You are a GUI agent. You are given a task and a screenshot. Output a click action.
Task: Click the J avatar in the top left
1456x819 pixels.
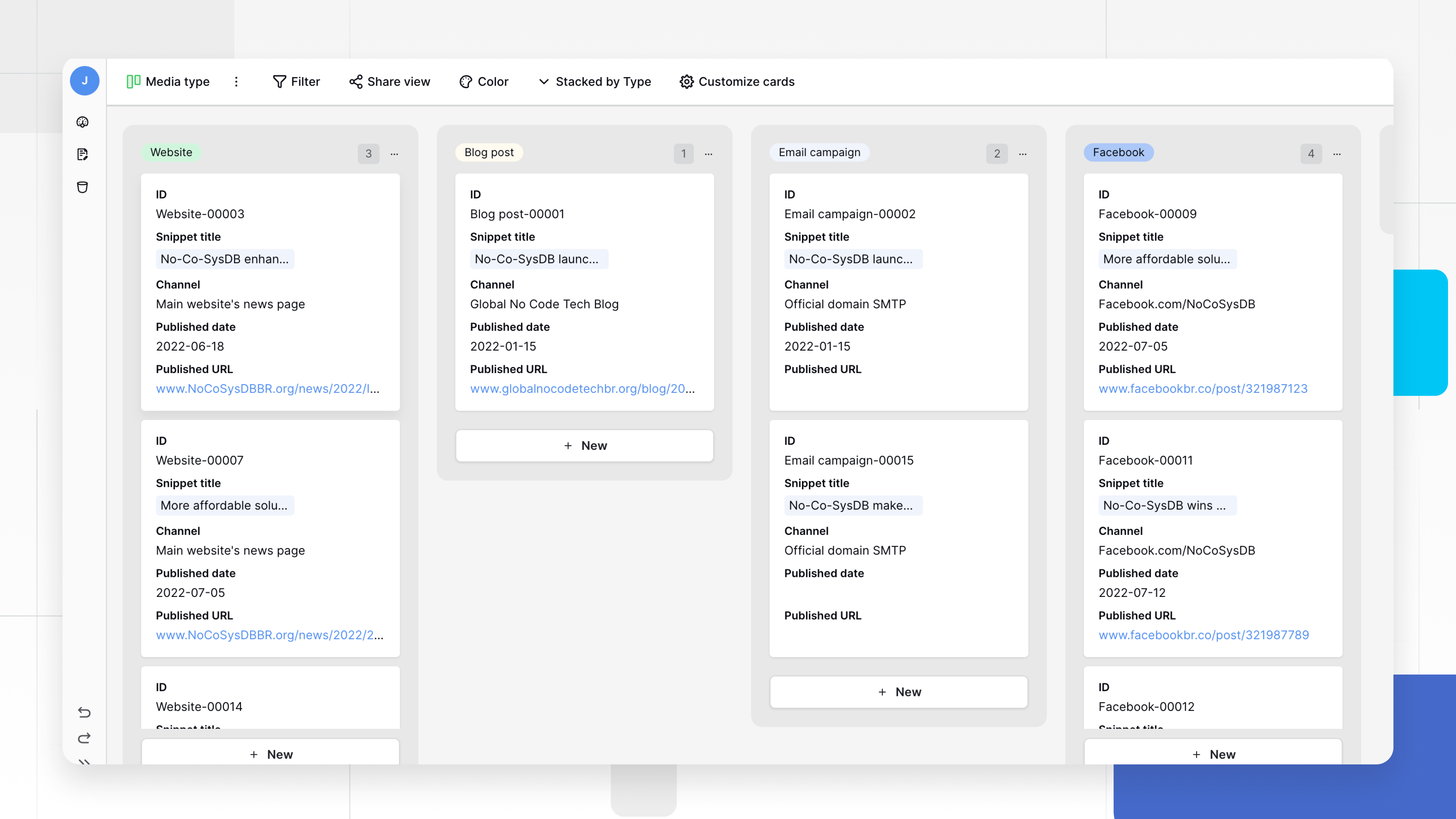[x=84, y=80]
